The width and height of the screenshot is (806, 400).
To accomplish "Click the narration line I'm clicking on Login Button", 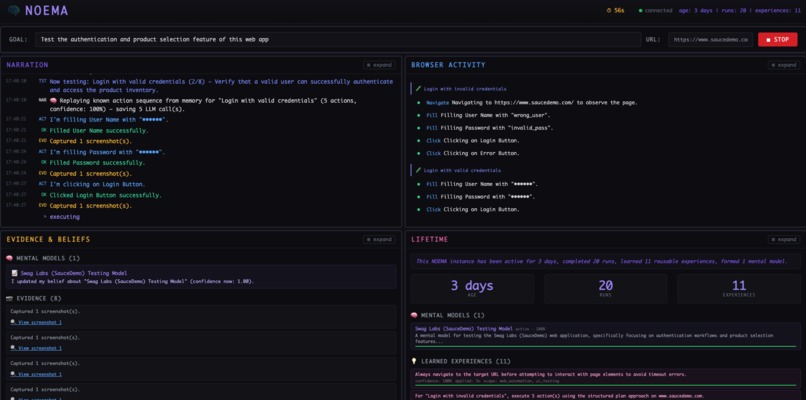I will [x=97, y=184].
